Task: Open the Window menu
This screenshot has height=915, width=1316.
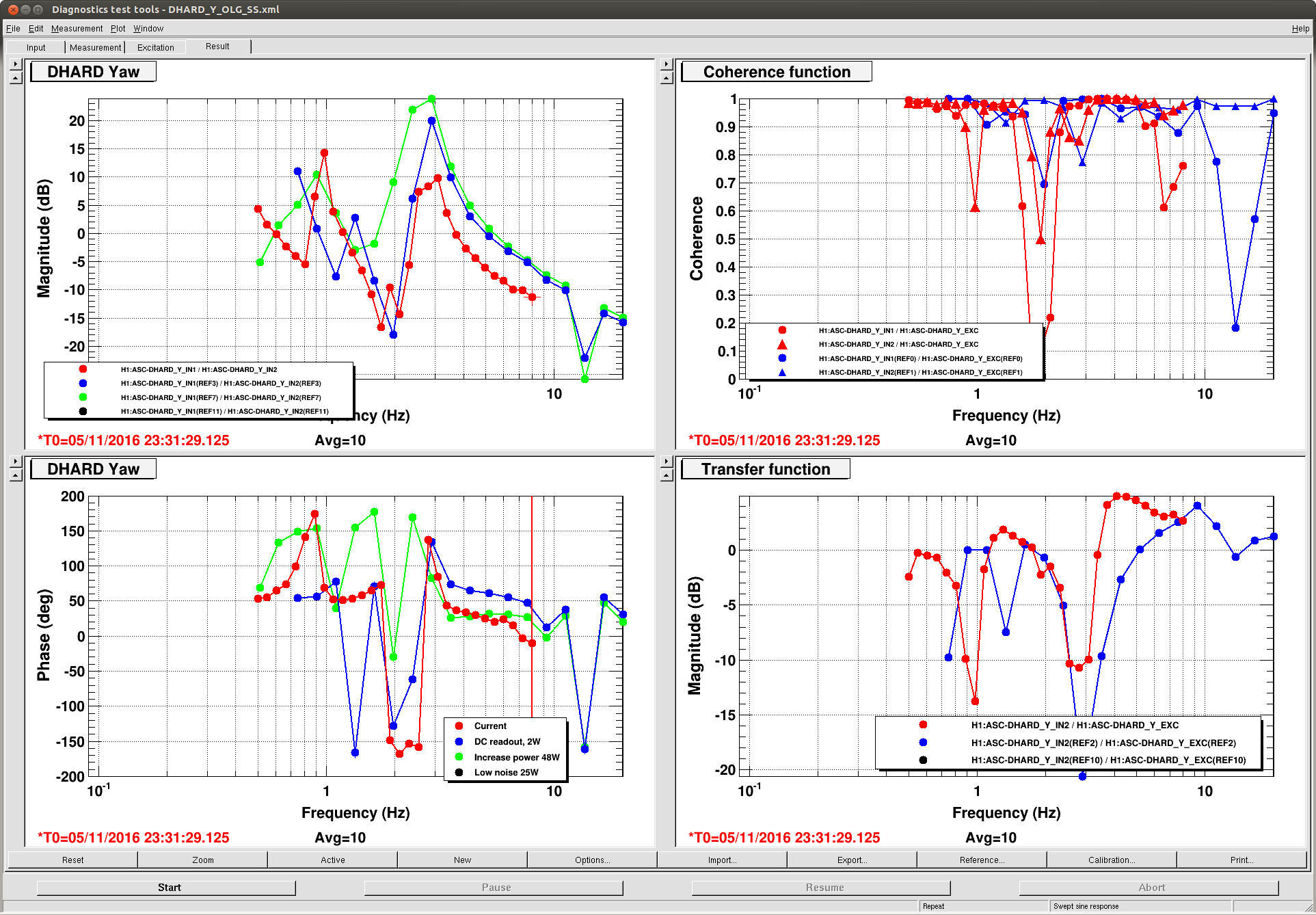Action: click(148, 29)
